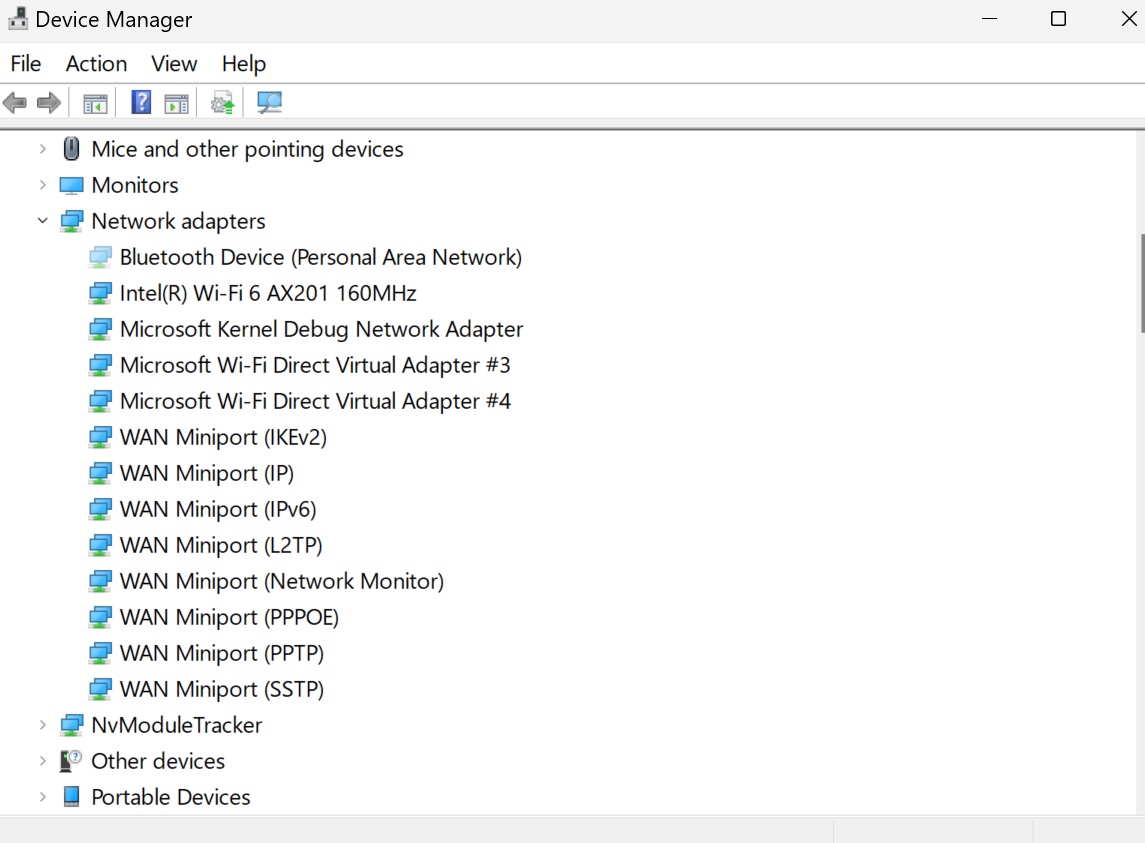
Task: Click the Network adapters category icon
Action: (72, 221)
